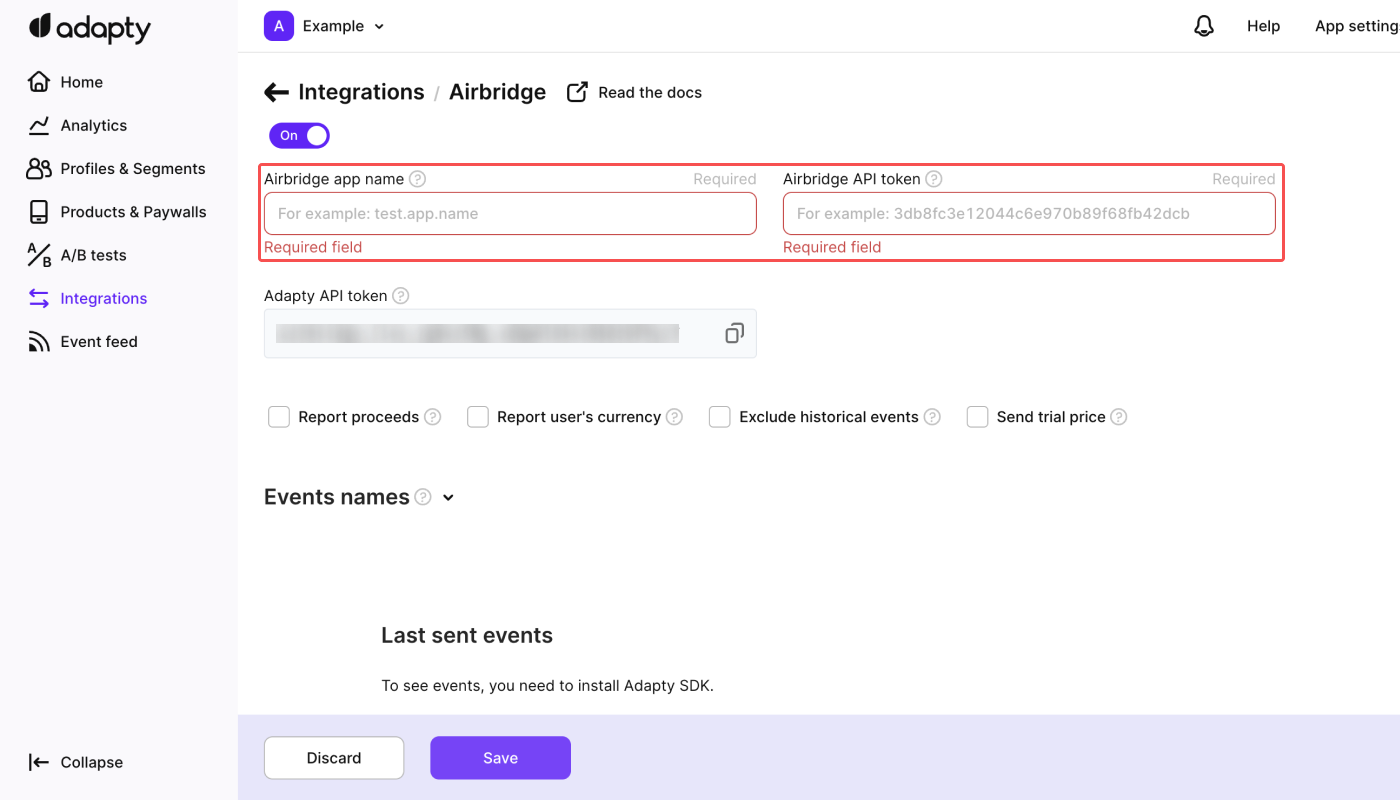
Task: Click the purple A app avatar
Action: (x=278, y=26)
